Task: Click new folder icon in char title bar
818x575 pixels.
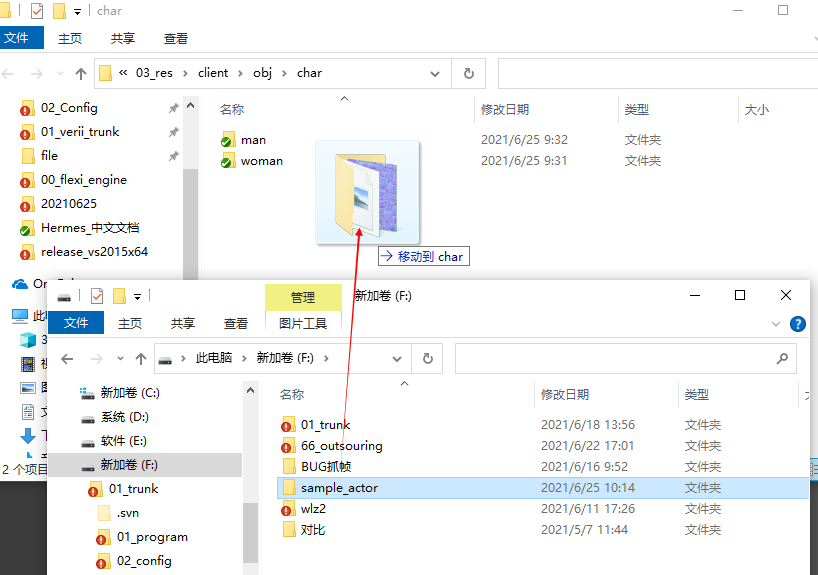Action: click(59, 11)
